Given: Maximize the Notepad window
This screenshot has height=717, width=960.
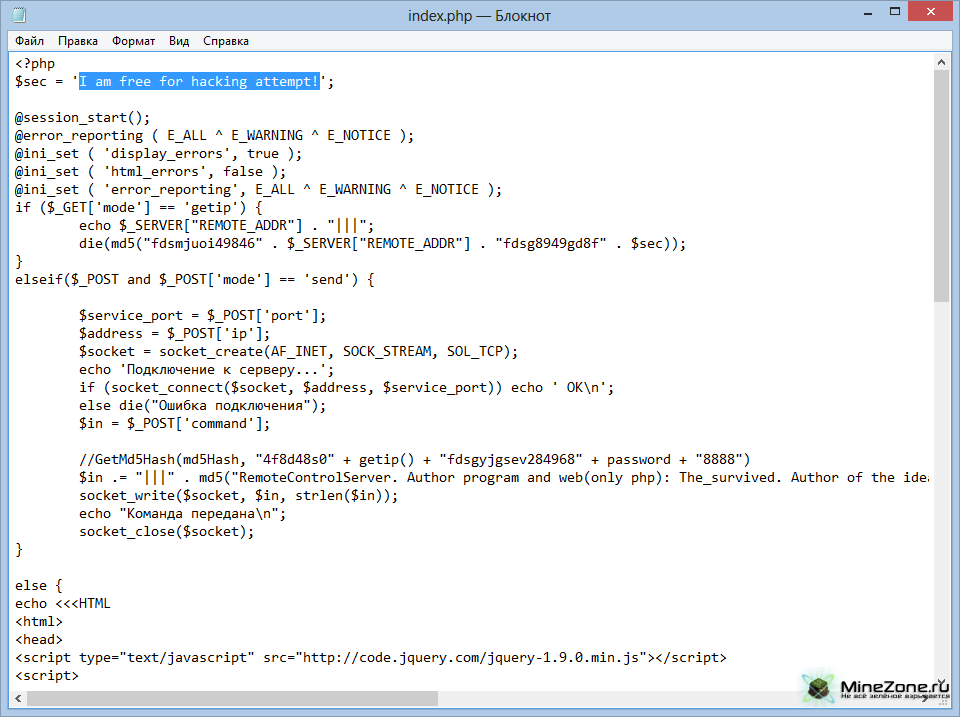Looking at the screenshot, I should tap(874, 14).
